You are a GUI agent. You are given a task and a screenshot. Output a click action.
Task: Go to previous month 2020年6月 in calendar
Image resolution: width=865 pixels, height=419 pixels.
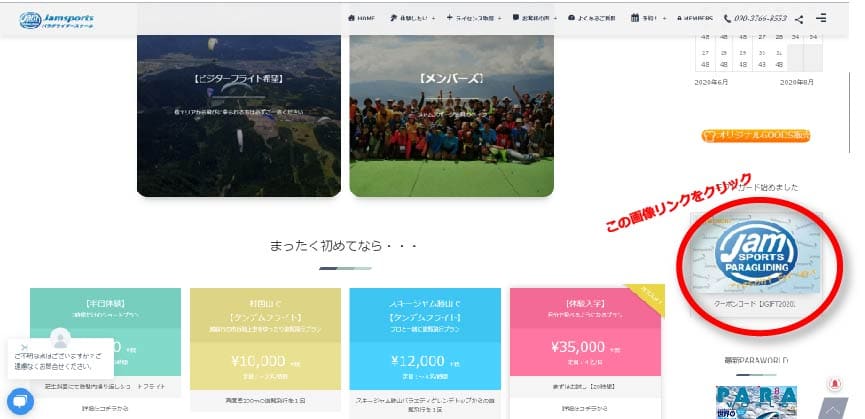click(x=711, y=82)
